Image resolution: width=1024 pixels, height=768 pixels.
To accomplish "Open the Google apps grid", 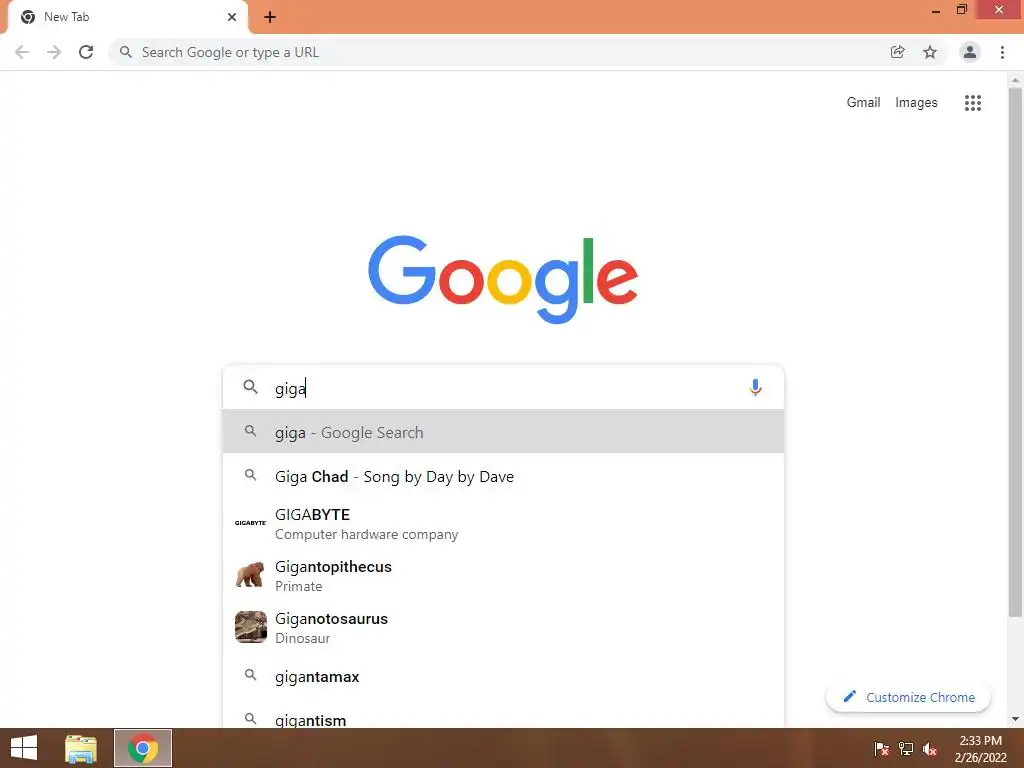I will [973, 103].
